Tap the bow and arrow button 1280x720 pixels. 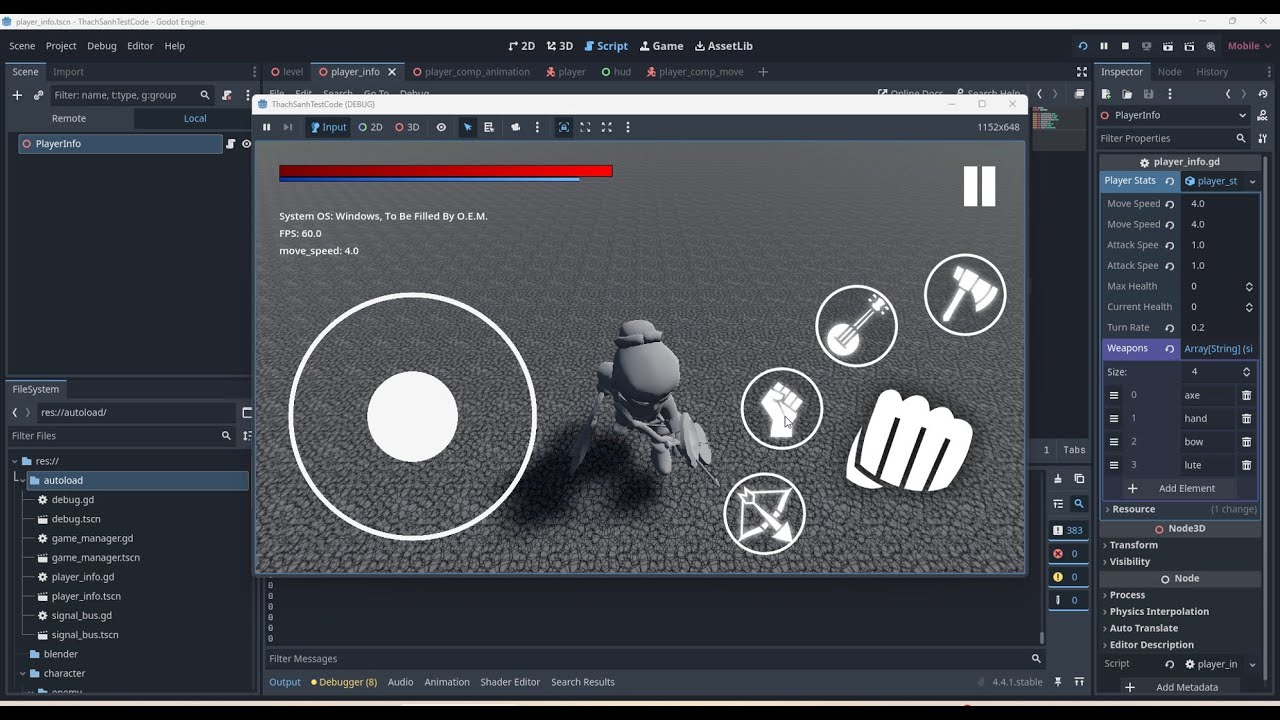765,514
